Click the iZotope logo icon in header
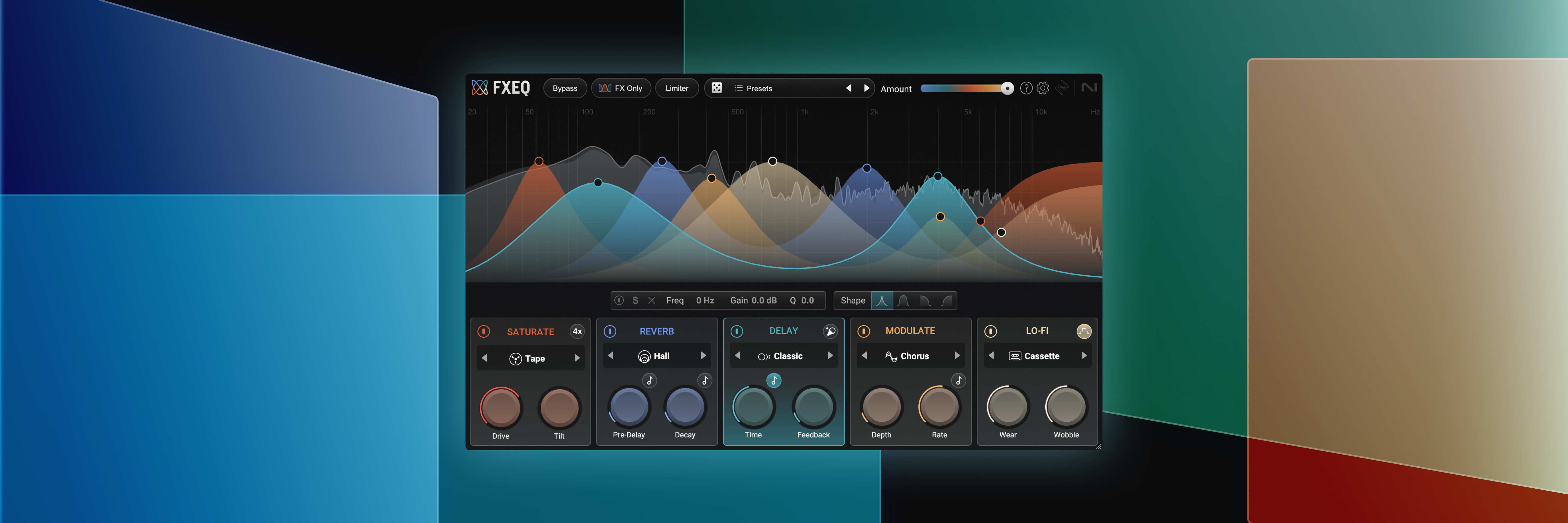The width and height of the screenshot is (1568, 523). [1062, 88]
